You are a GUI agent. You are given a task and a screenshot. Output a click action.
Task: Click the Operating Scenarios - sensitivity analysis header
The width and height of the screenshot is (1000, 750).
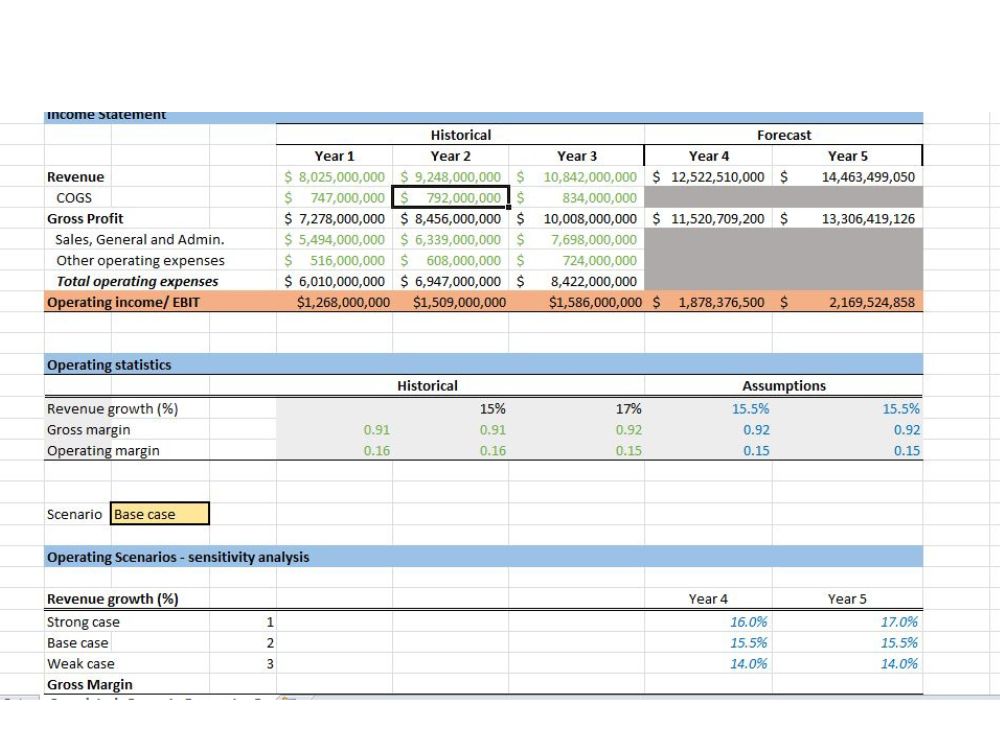[x=483, y=557]
